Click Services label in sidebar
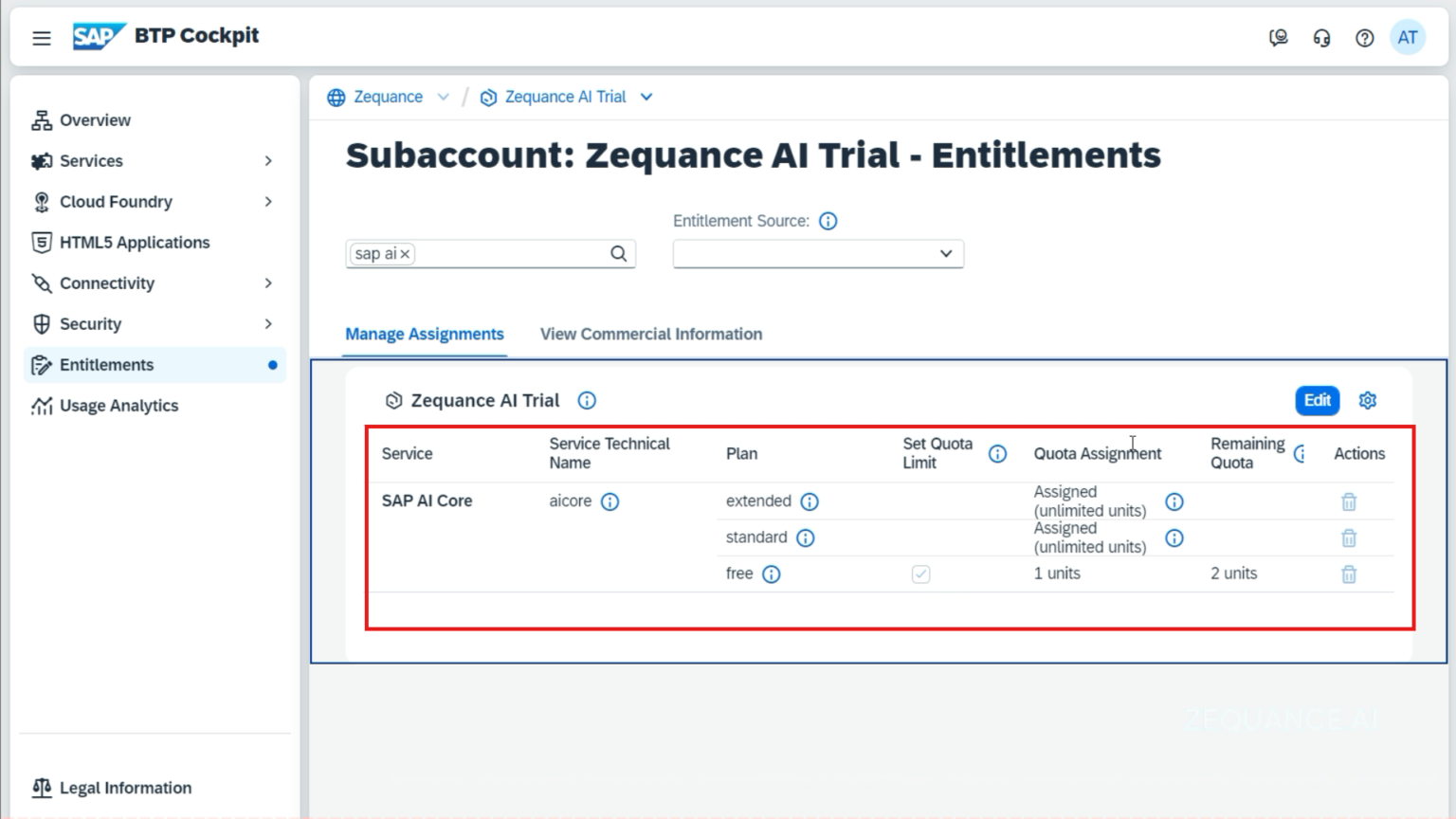This screenshot has height=819, width=1456. tap(91, 161)
